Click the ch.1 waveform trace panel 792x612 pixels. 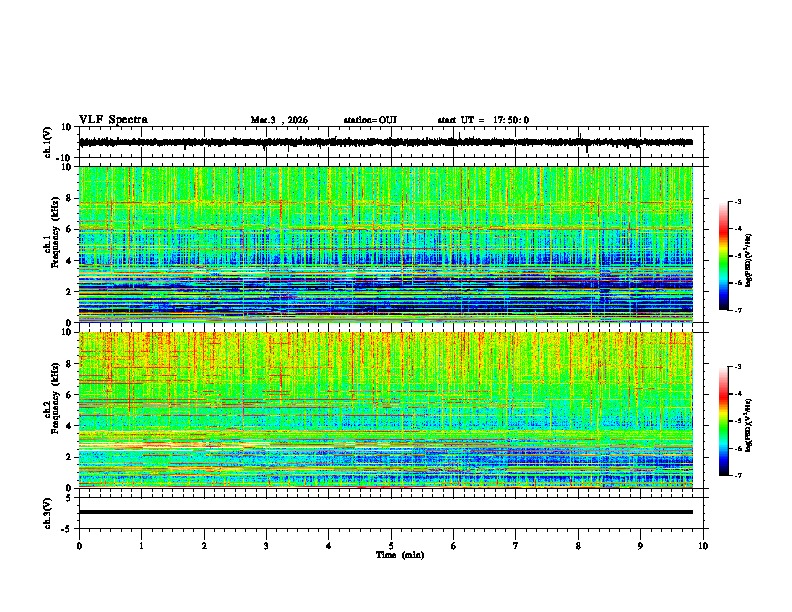click(393, 142)
